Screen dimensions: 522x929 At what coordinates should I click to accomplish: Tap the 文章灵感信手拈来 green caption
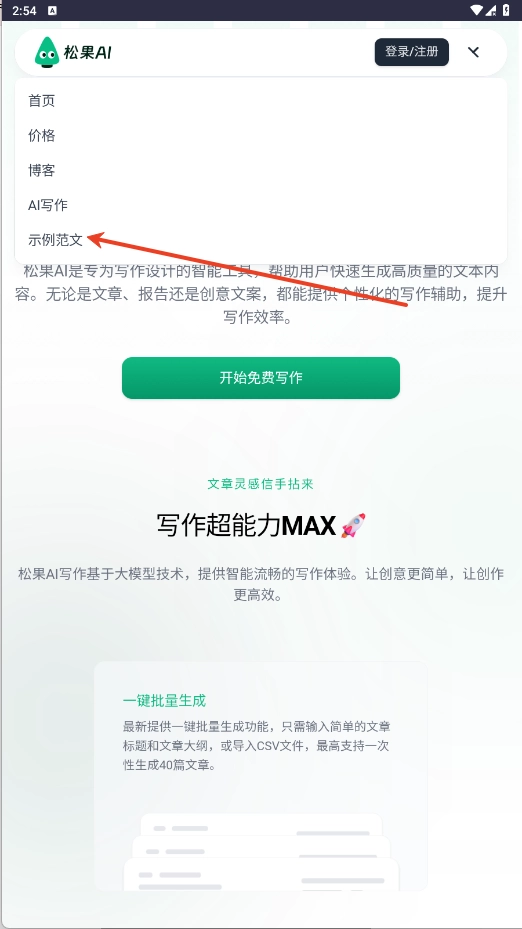261,484
